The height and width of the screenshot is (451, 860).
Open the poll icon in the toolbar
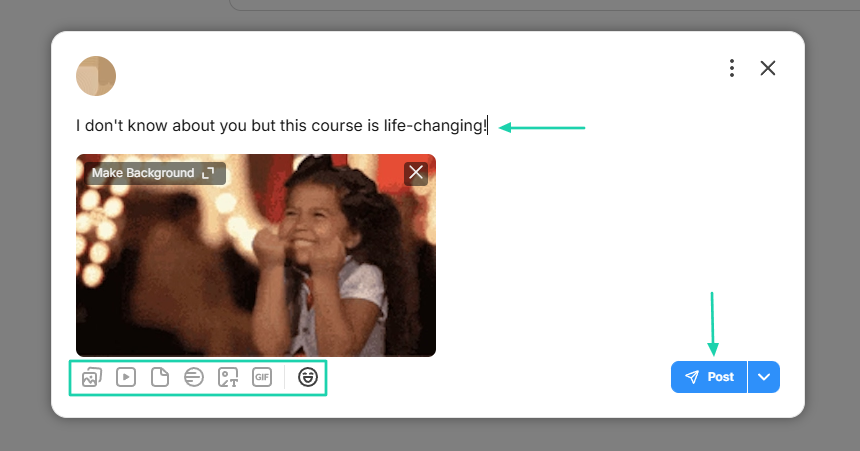194,377
